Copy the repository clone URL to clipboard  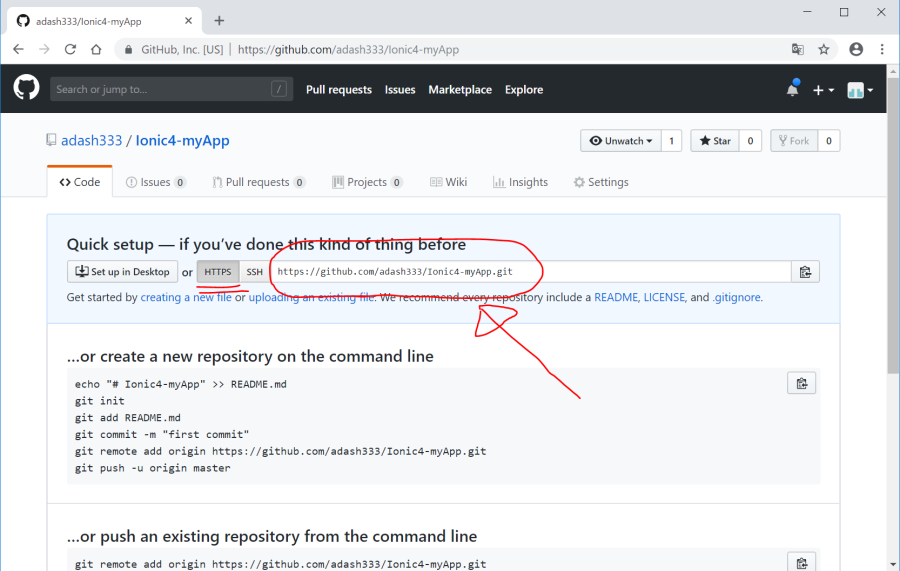(805, 272)
